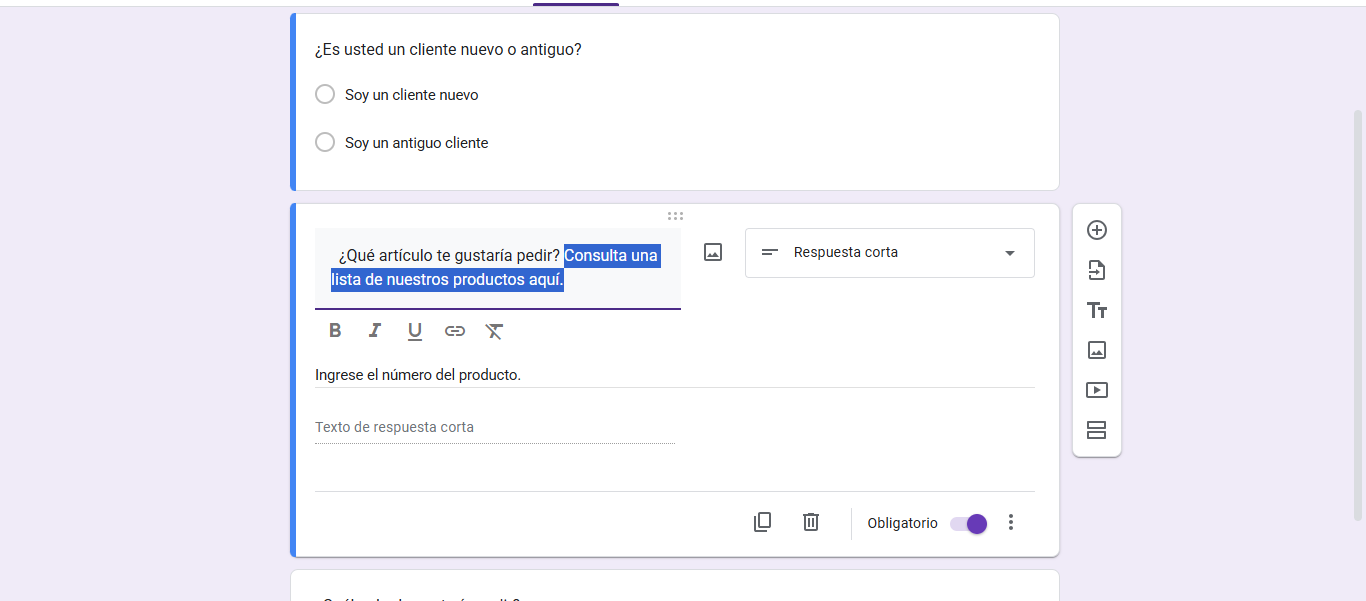The width and height of the screenshot is (1366, 601).
Task: Apply italic formatting to selected text
Action: [x=375, y=331]
